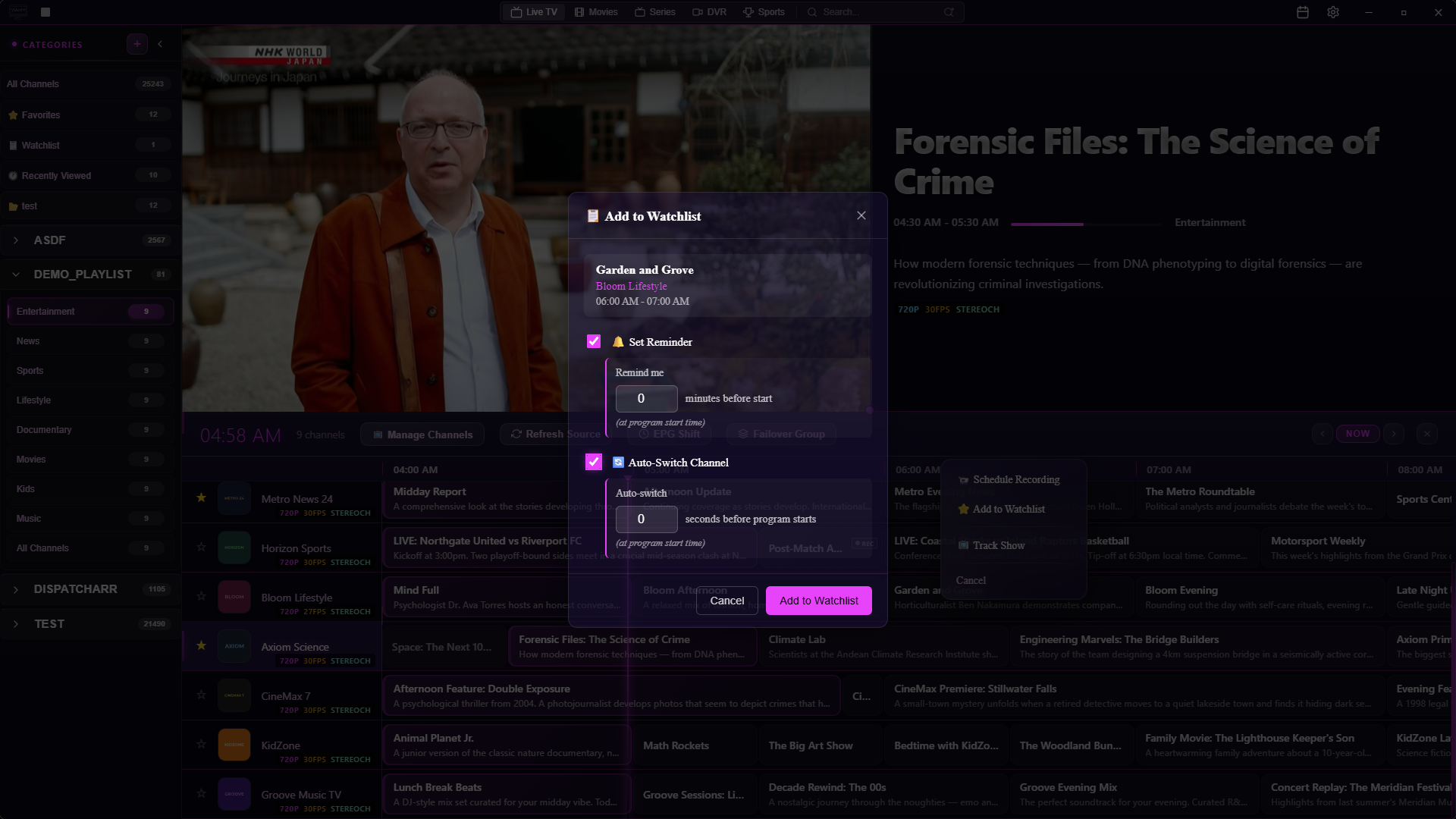
Task: Click the Track Show icon in context menu
Action: pyautogui.click(x=964, y=545)
